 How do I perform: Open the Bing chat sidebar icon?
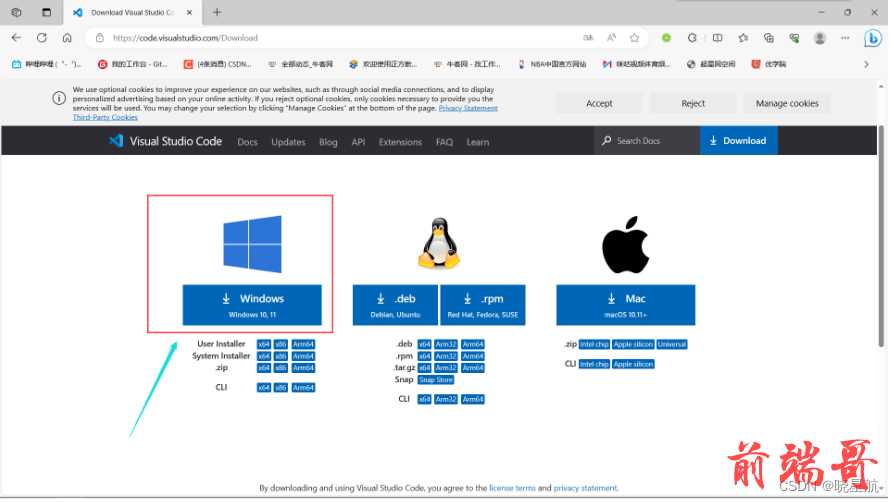coord(872,38)
